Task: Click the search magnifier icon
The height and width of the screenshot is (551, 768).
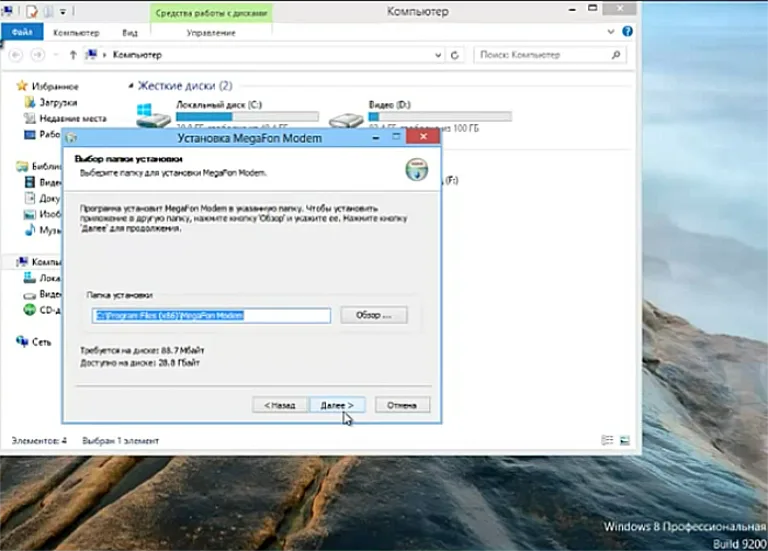Action: pos(616,55)
